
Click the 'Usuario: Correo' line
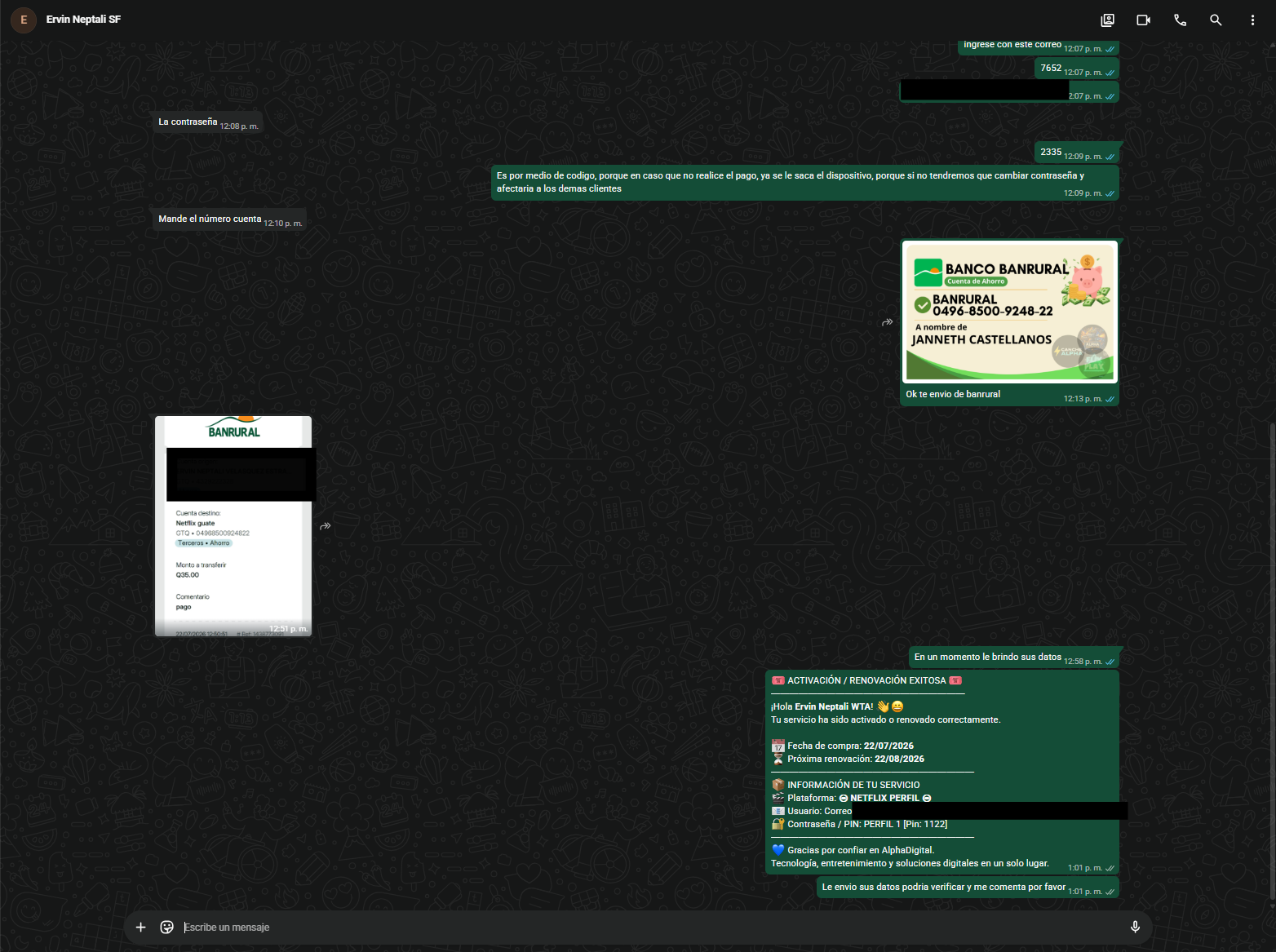[811, 811]
